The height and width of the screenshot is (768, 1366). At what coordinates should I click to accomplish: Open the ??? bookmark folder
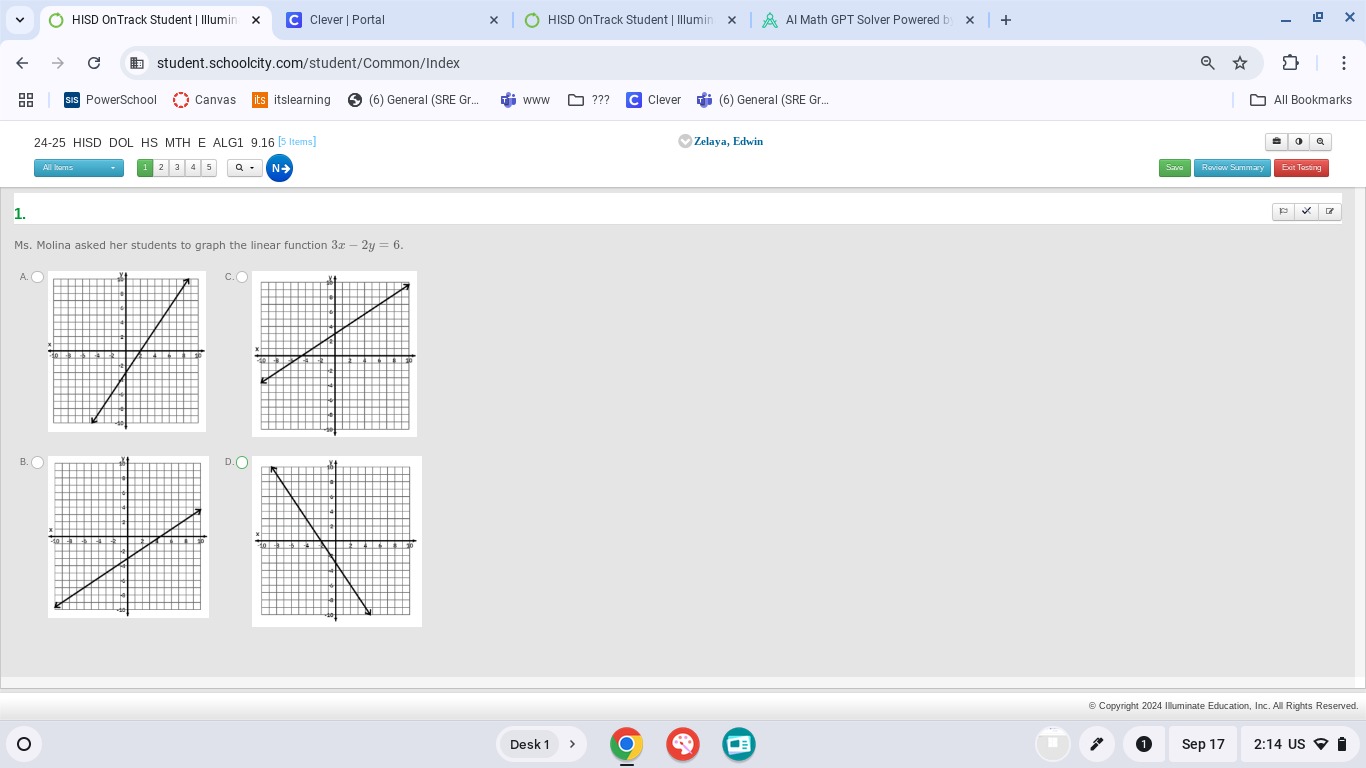click(589, 100)
